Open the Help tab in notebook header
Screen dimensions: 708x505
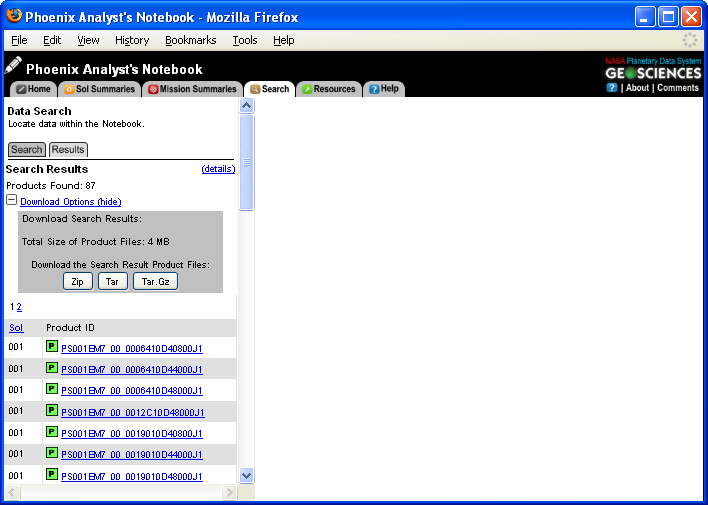(x=384, y=89)
